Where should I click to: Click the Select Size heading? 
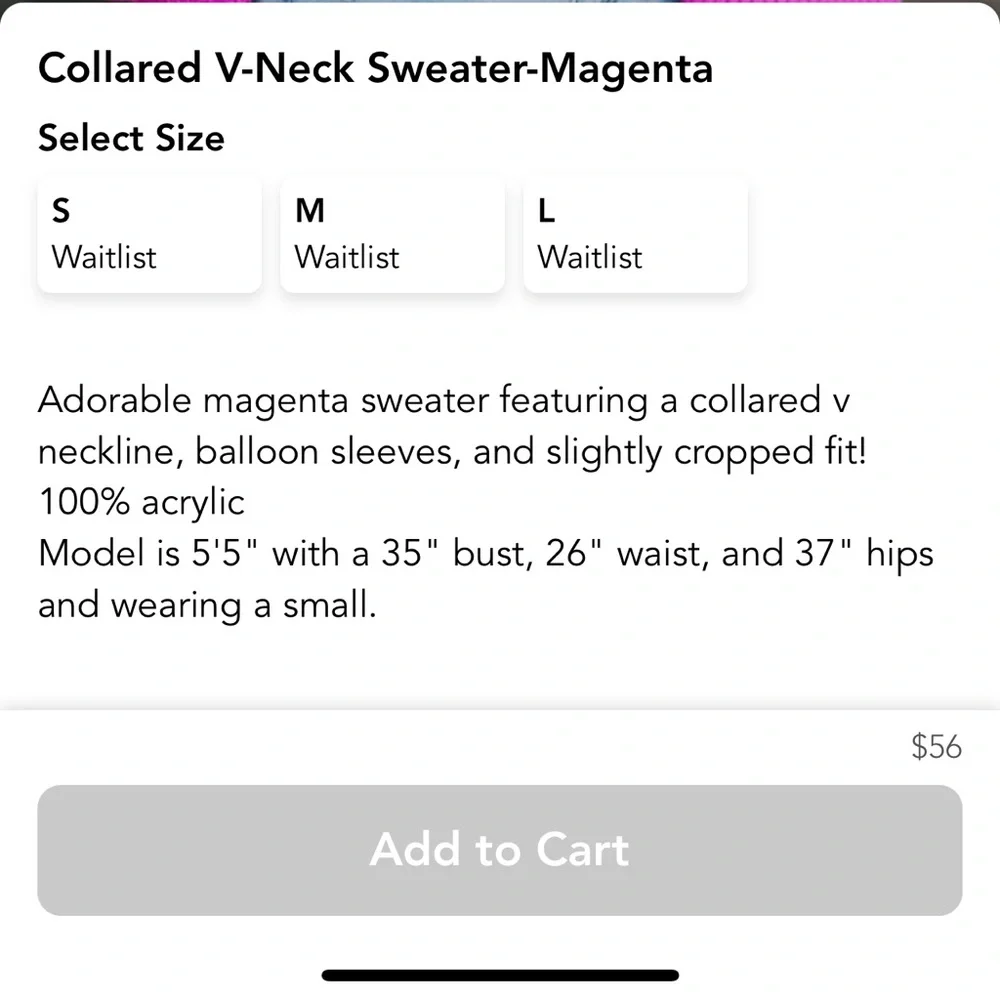(x=131, y=138)
